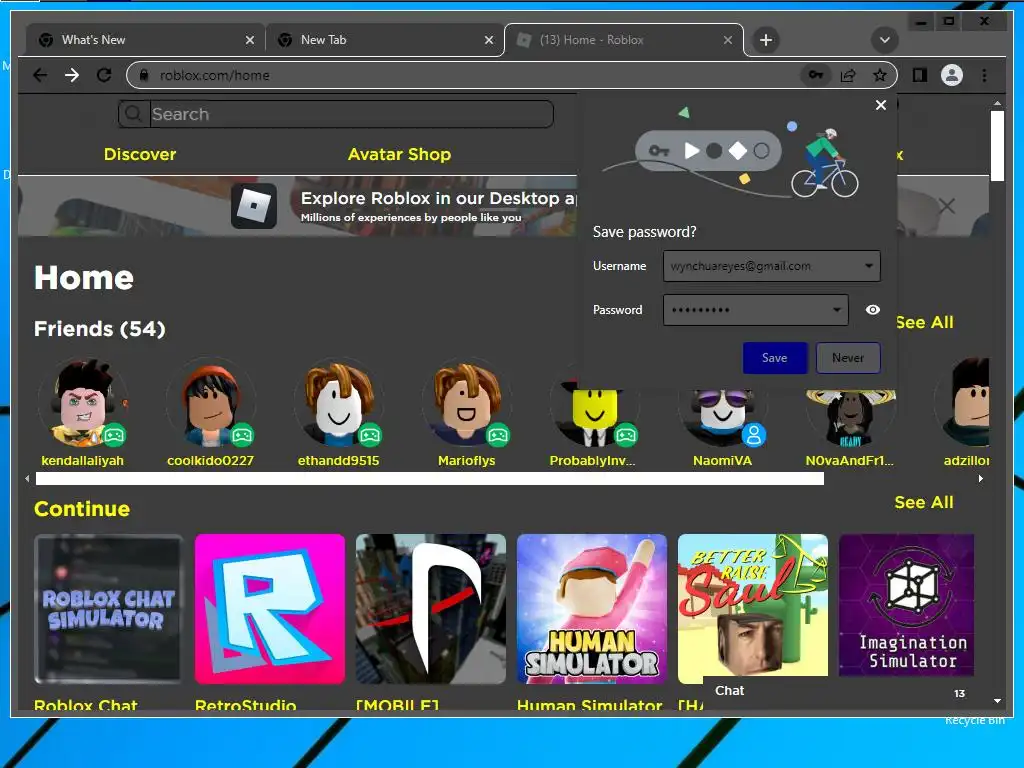Click online status icon on NaomiVA
The width and height of the screenshot is (1024, 768).
click(x=754, y=435)
